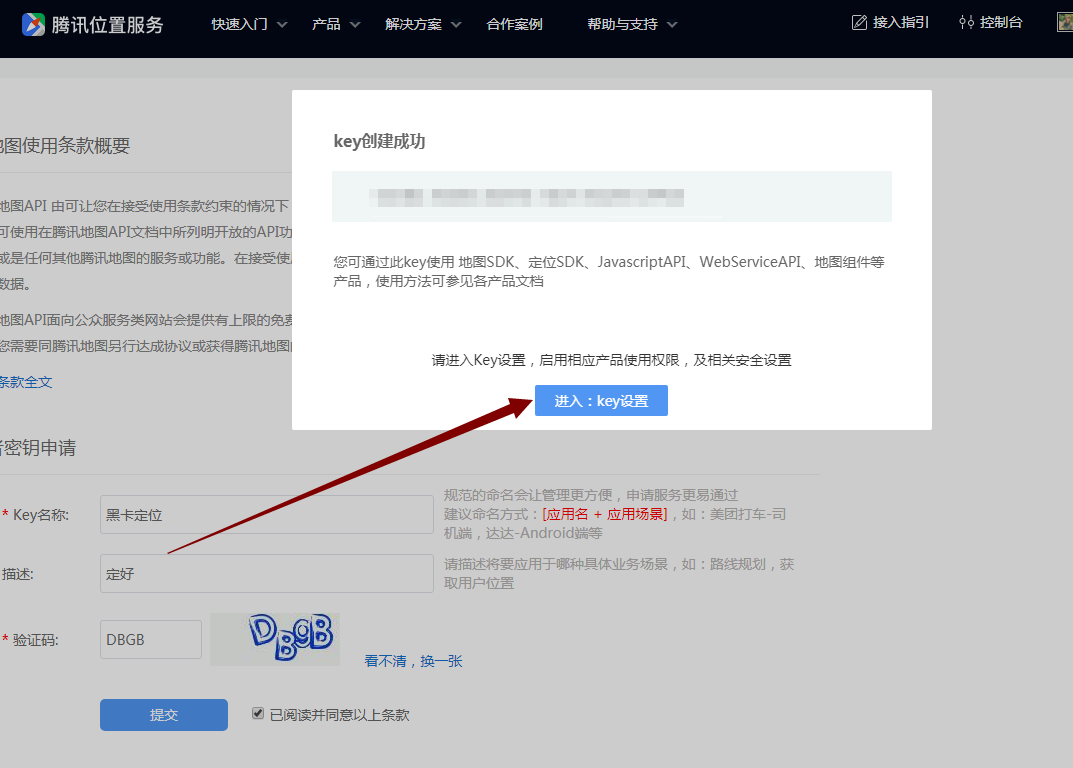
Task: Expand the 快速入门 dropdown menu
Action: point(249,24)
